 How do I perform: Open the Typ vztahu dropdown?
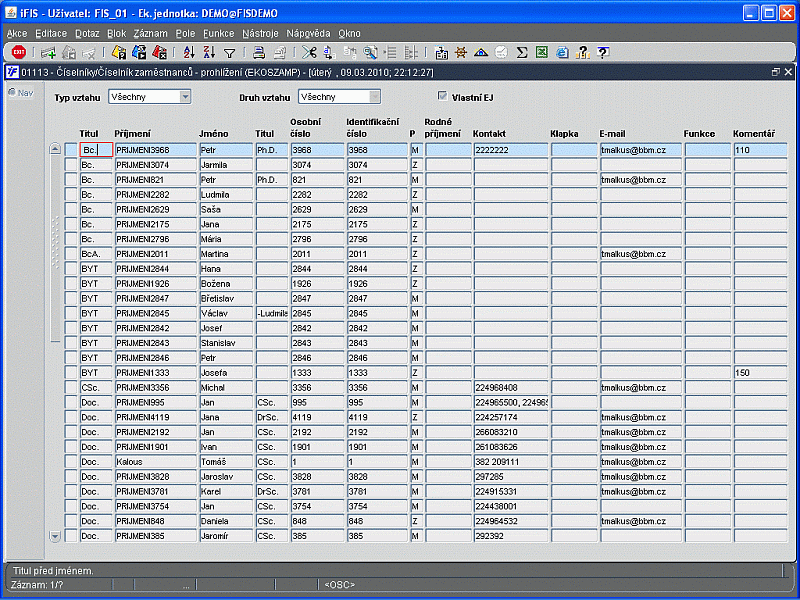185,97
